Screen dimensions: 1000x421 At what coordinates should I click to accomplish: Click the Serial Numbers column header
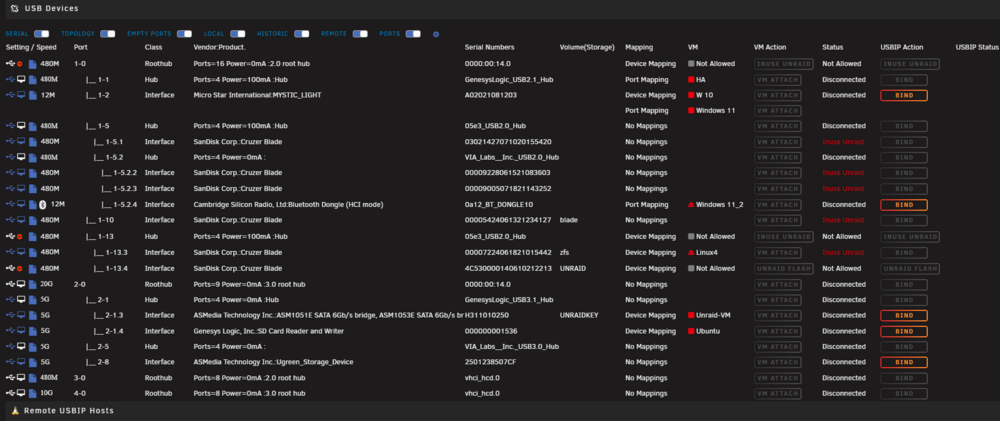coord(489,47)
